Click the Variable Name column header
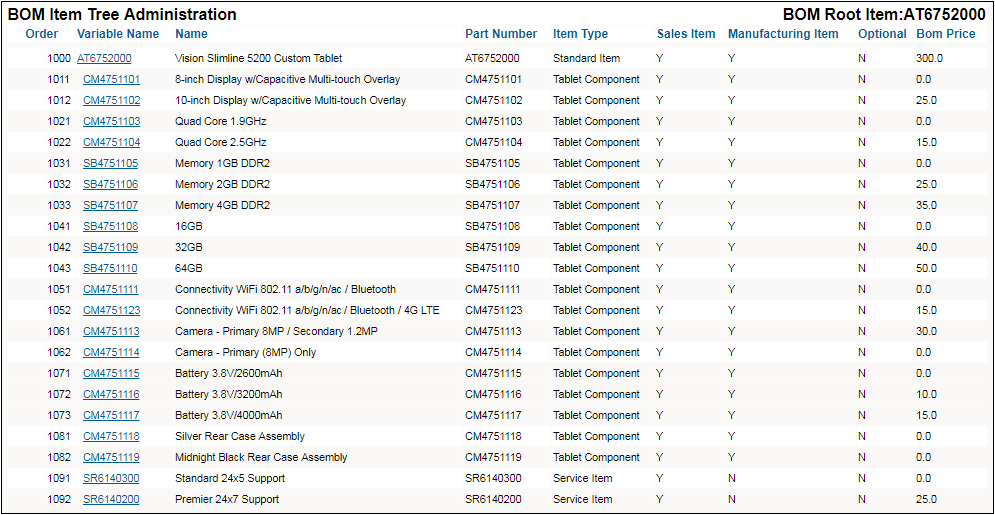The image size is (995, 515). (x=118, y=34)
